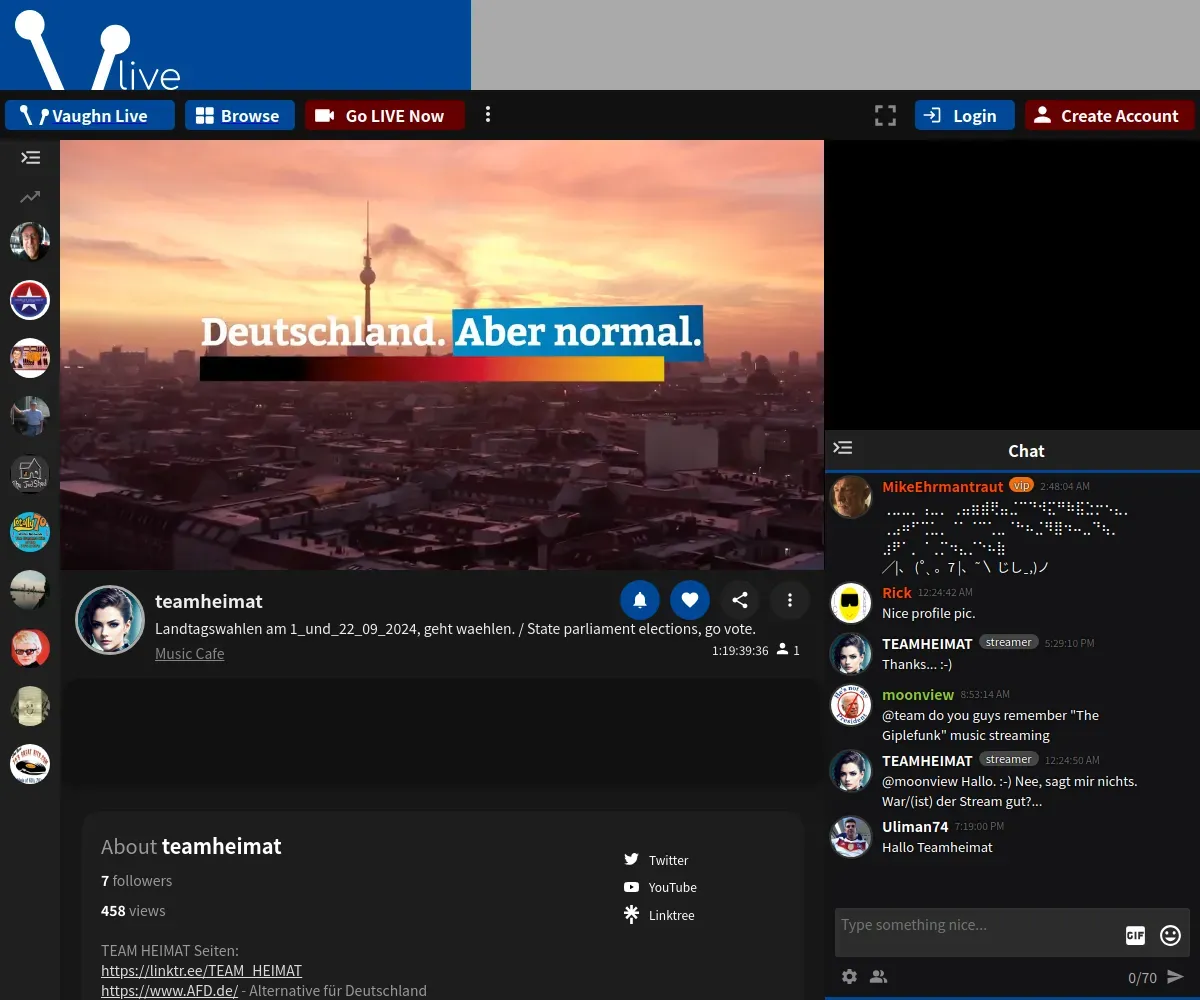This screenshot has width=1200, height=1000.
Task: Open Uliman74's chat avatar
Action: (851, 837)
